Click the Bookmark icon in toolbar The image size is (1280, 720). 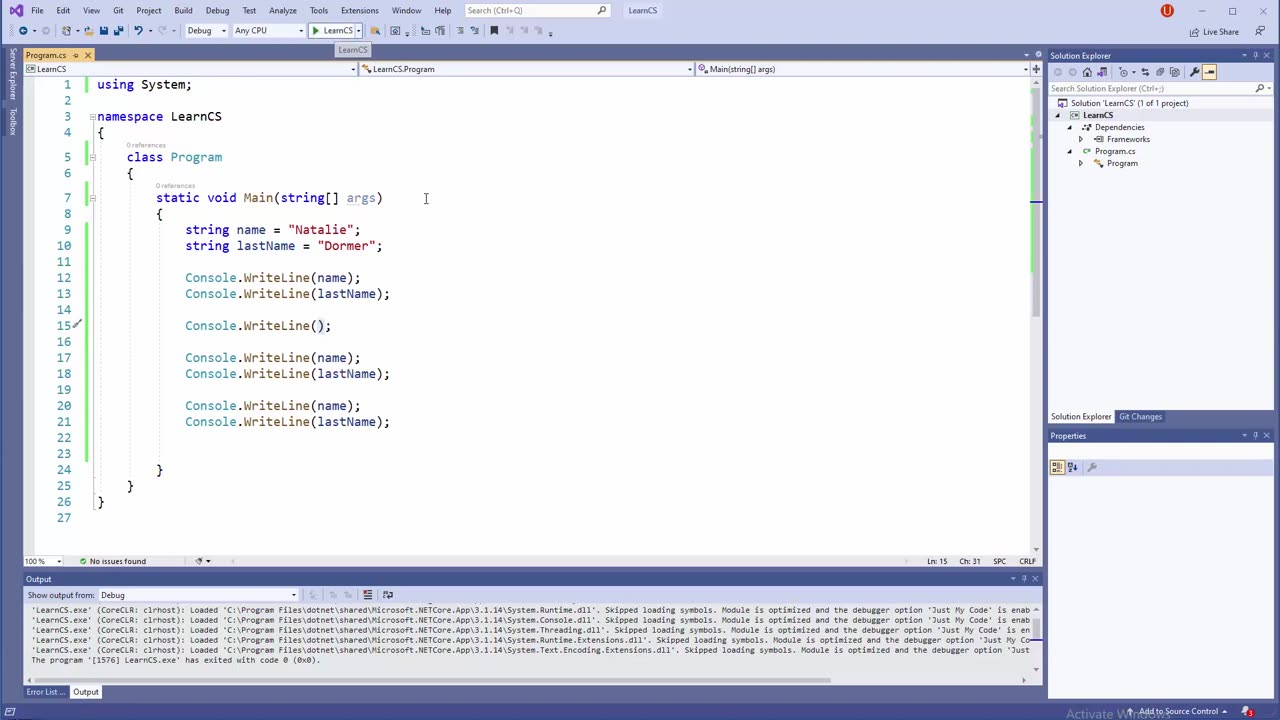click(x=494, y=30)
